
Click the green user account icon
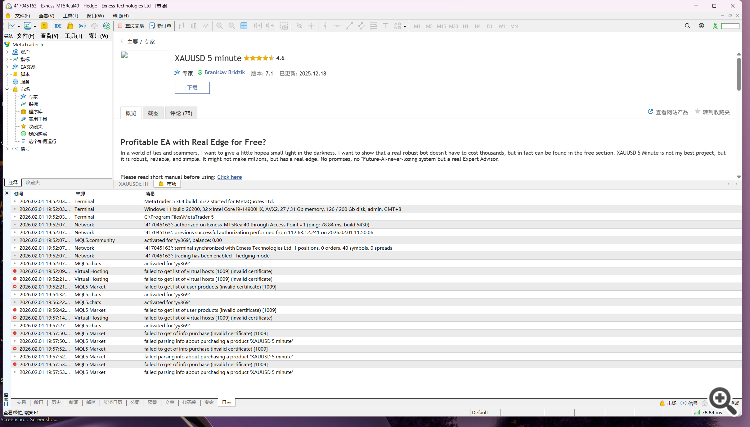715,26
